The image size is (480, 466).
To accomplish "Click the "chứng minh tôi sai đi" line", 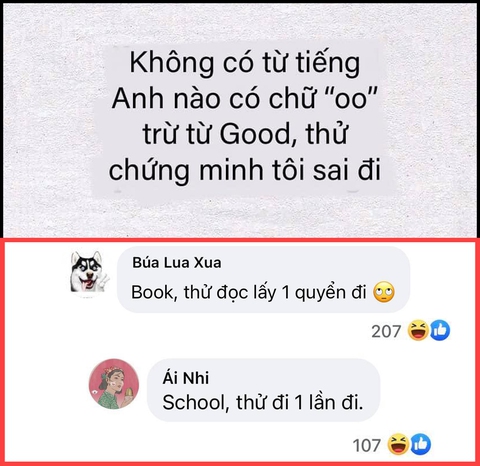I will [x=245, y=170].
